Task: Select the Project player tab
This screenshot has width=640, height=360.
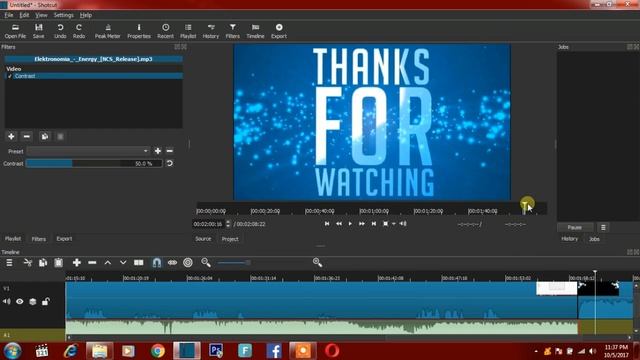Action: click(230, 239)
